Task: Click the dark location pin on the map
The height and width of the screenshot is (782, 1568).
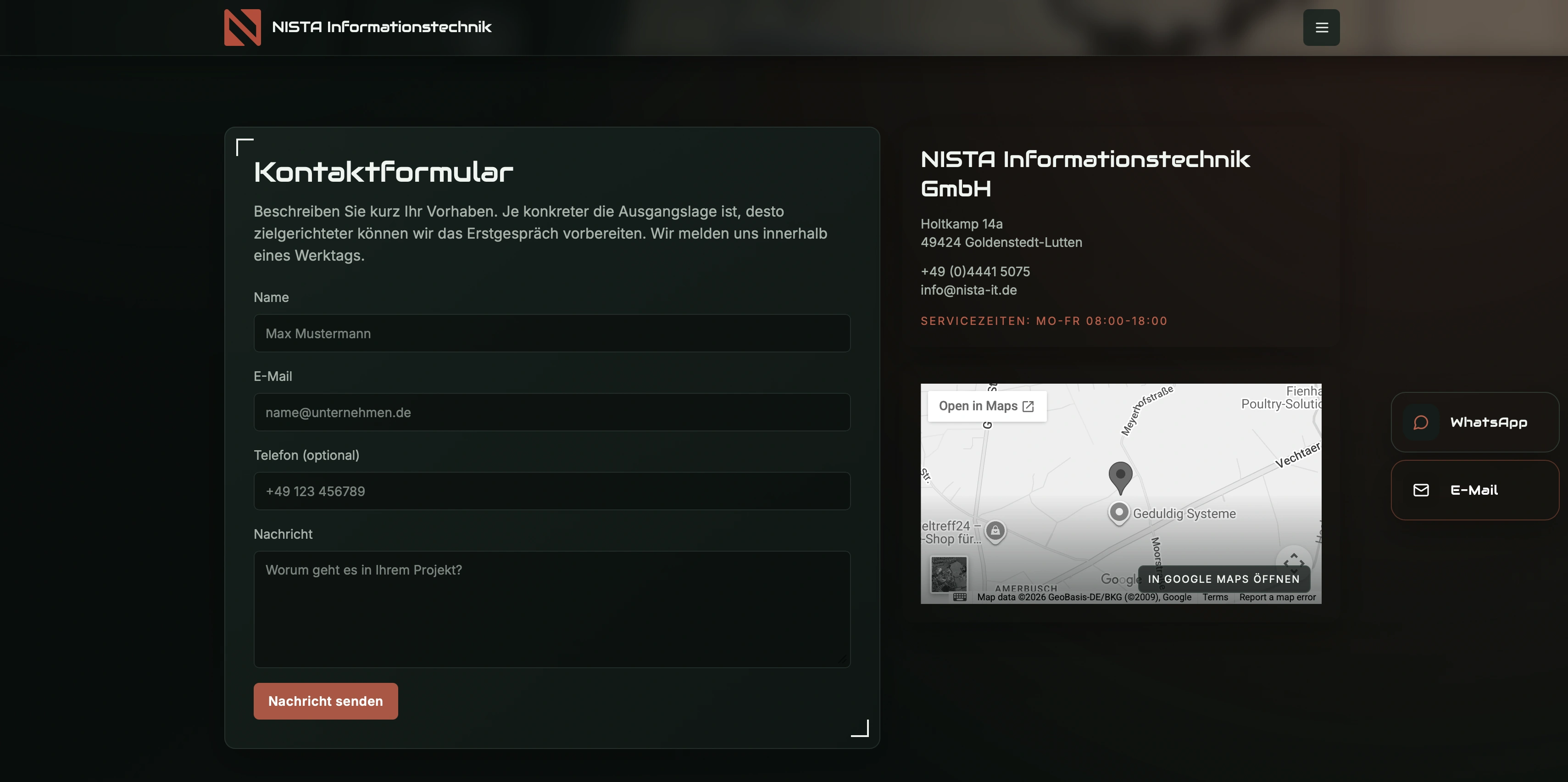Action: coord(1120,477)
